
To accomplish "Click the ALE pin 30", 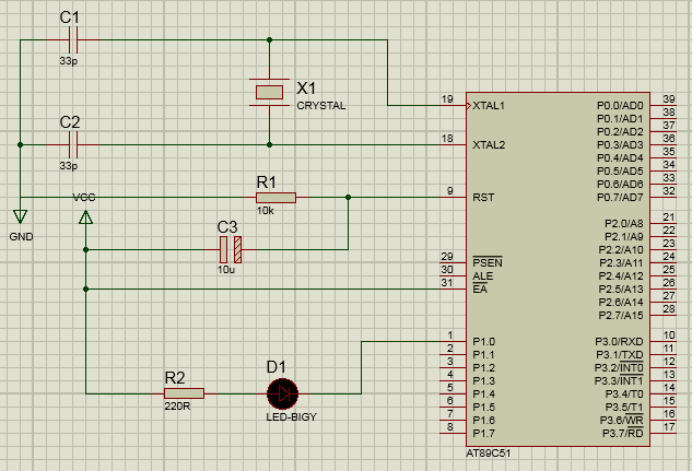I will (x=453, y=276).
